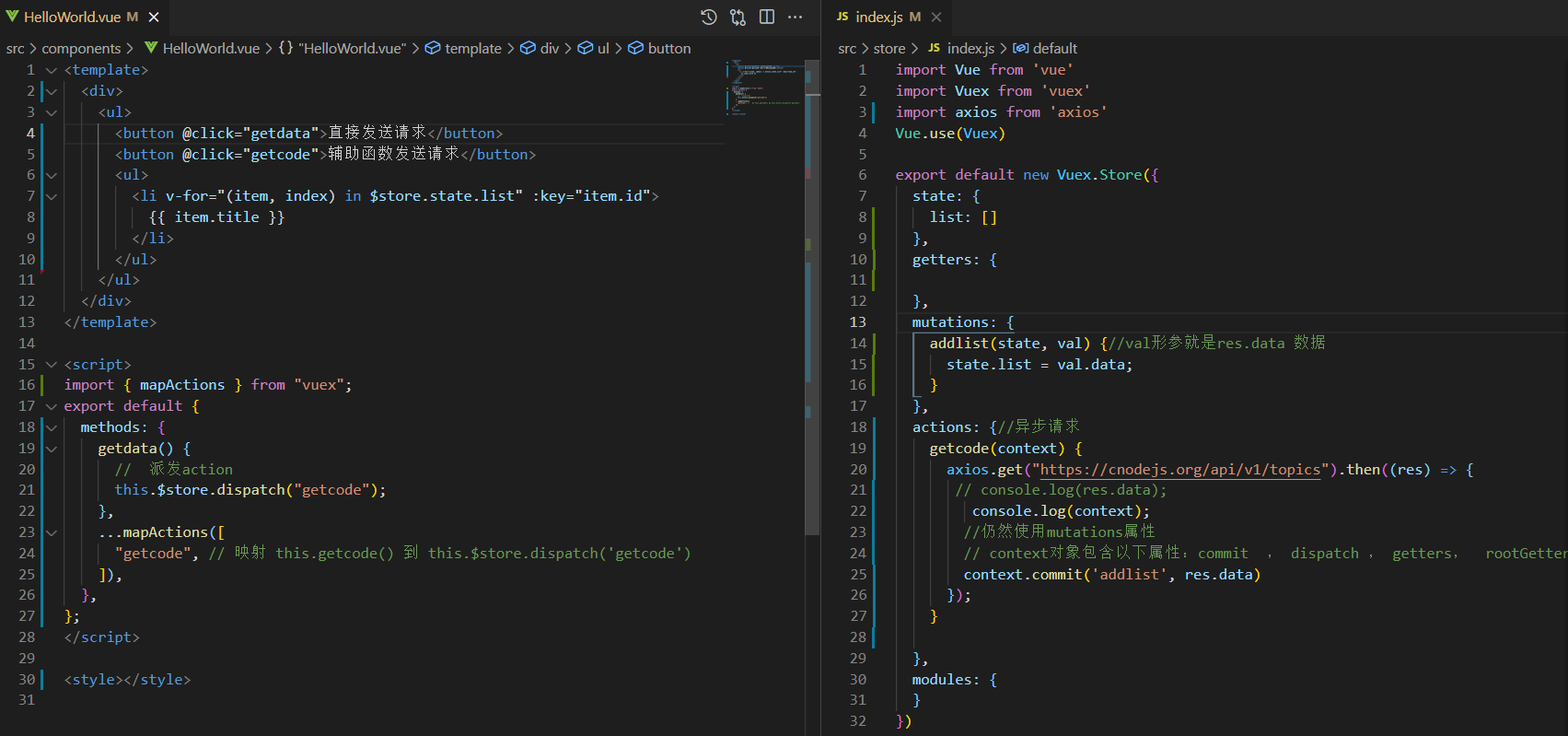Open the cnodejs.org API topics link

(1180, 470)
